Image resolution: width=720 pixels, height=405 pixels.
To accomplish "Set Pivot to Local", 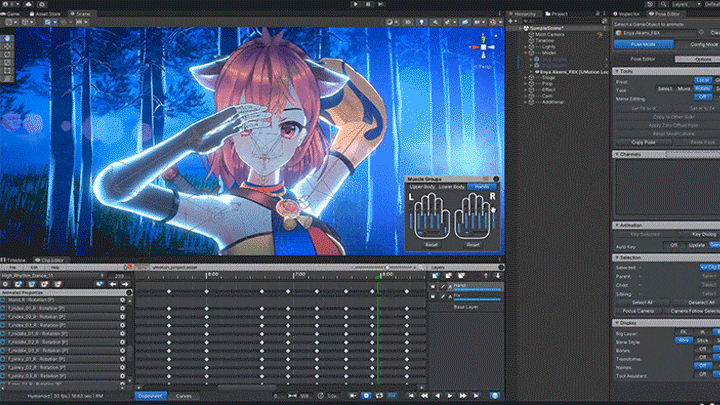I will pyautogui.click(x=703, y=80).
